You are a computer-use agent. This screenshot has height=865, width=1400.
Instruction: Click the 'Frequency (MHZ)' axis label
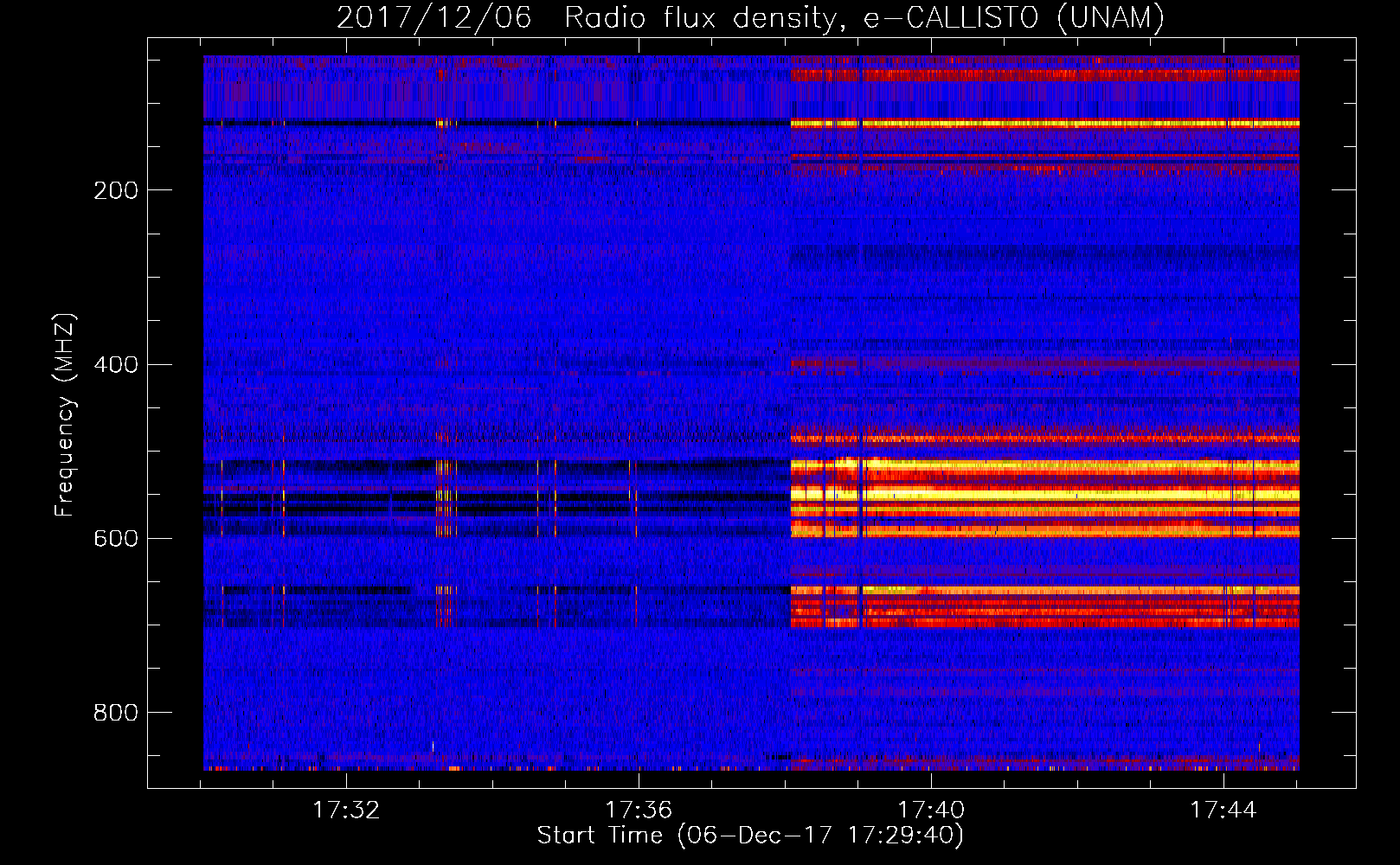pyautogui.click(x=65, y=415)
